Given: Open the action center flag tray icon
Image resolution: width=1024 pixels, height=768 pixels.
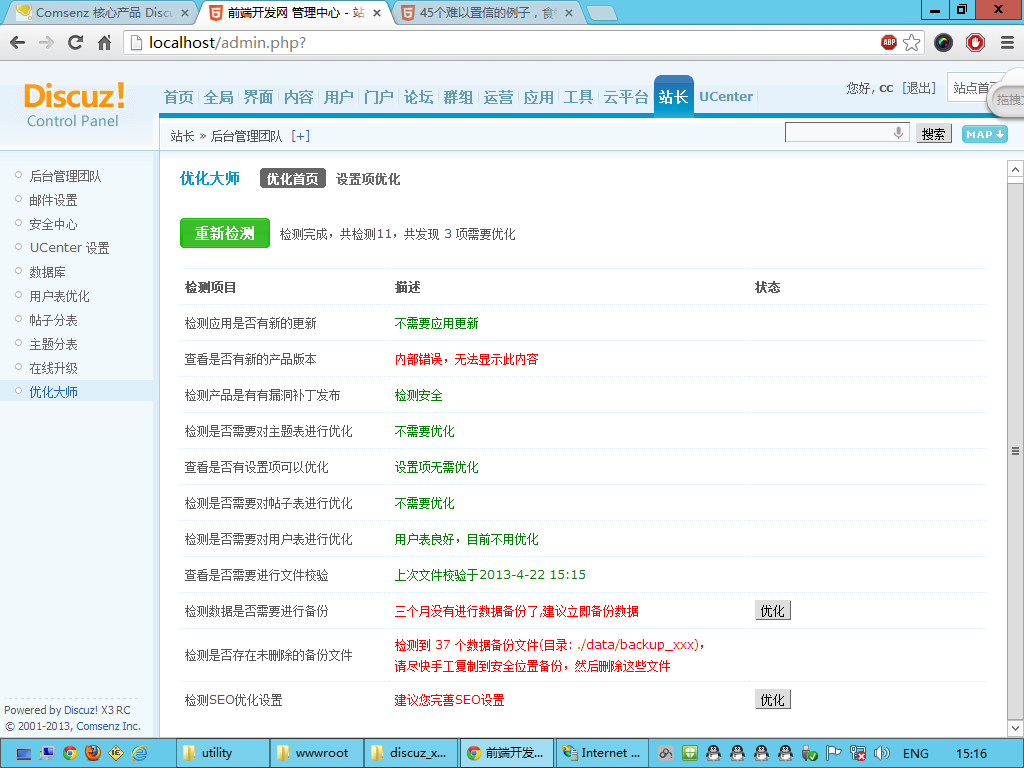Looking at the screenshot, I should 833,753.
